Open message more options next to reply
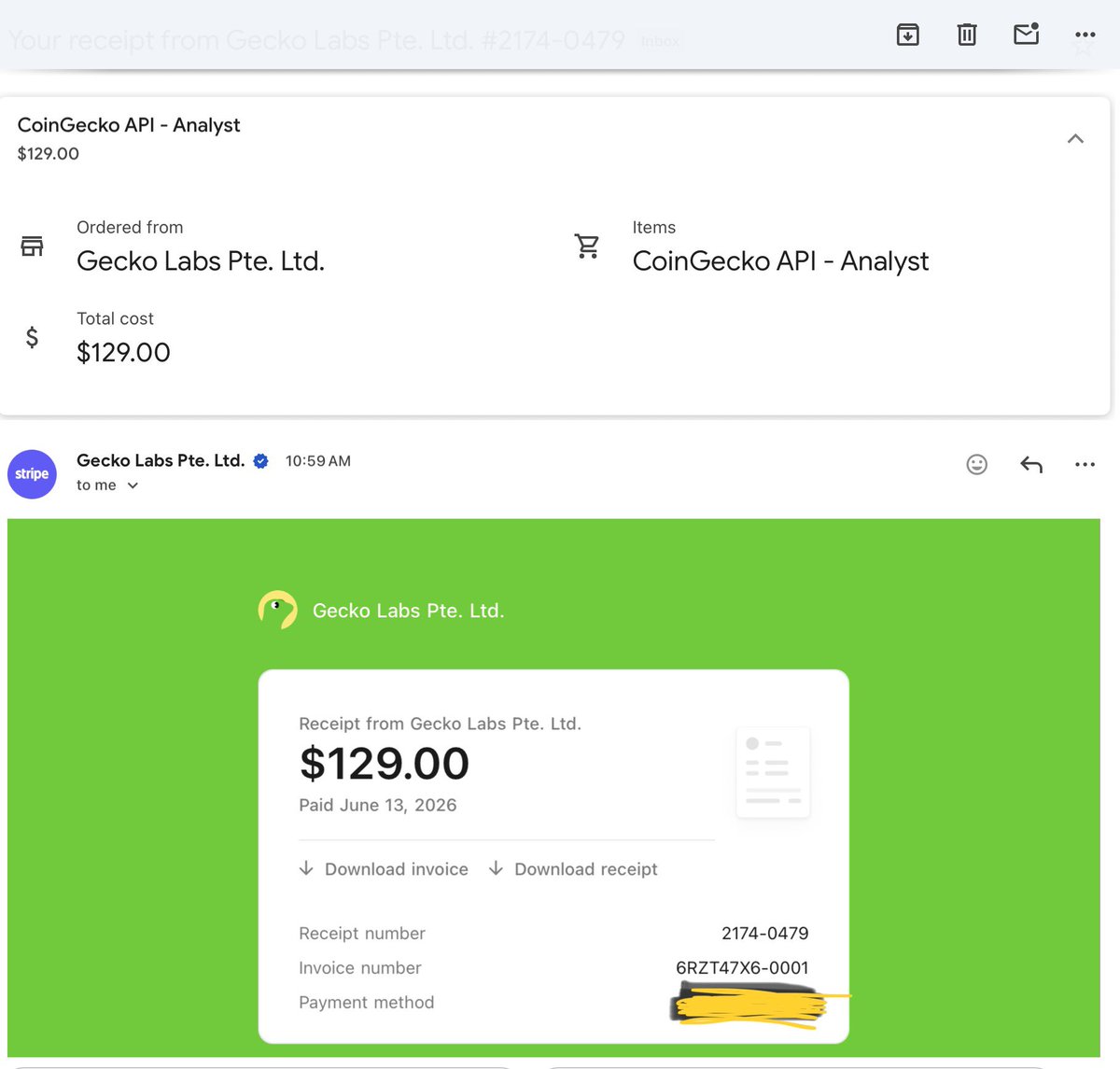The height and width of the screenshot is (1069, 1120). coord(1085,464)
